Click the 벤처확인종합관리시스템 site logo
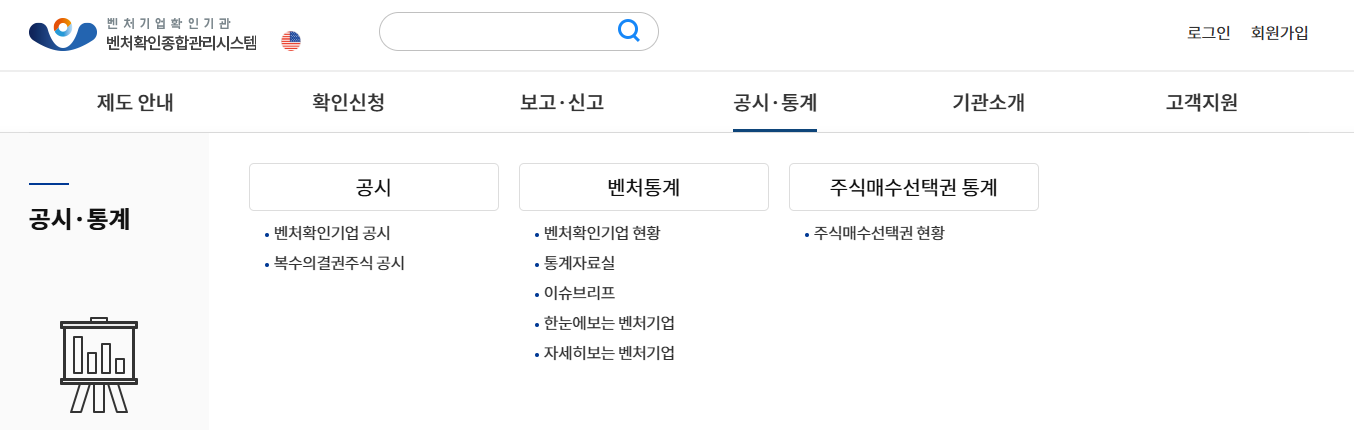 coord(143,33)
